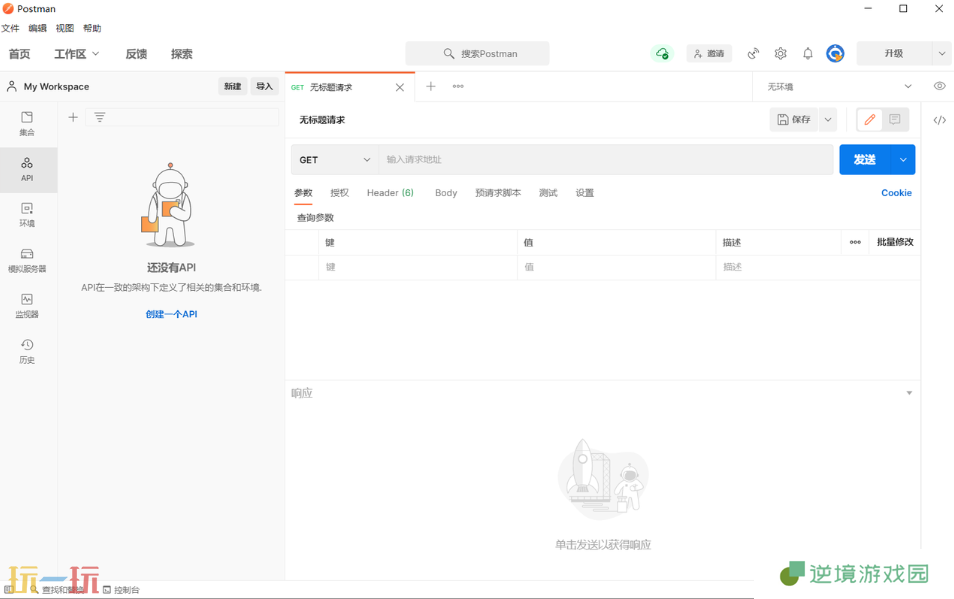954x599 pixels.
Task: Switch to the Tests (测试) tab
Action: click(548, 193)
